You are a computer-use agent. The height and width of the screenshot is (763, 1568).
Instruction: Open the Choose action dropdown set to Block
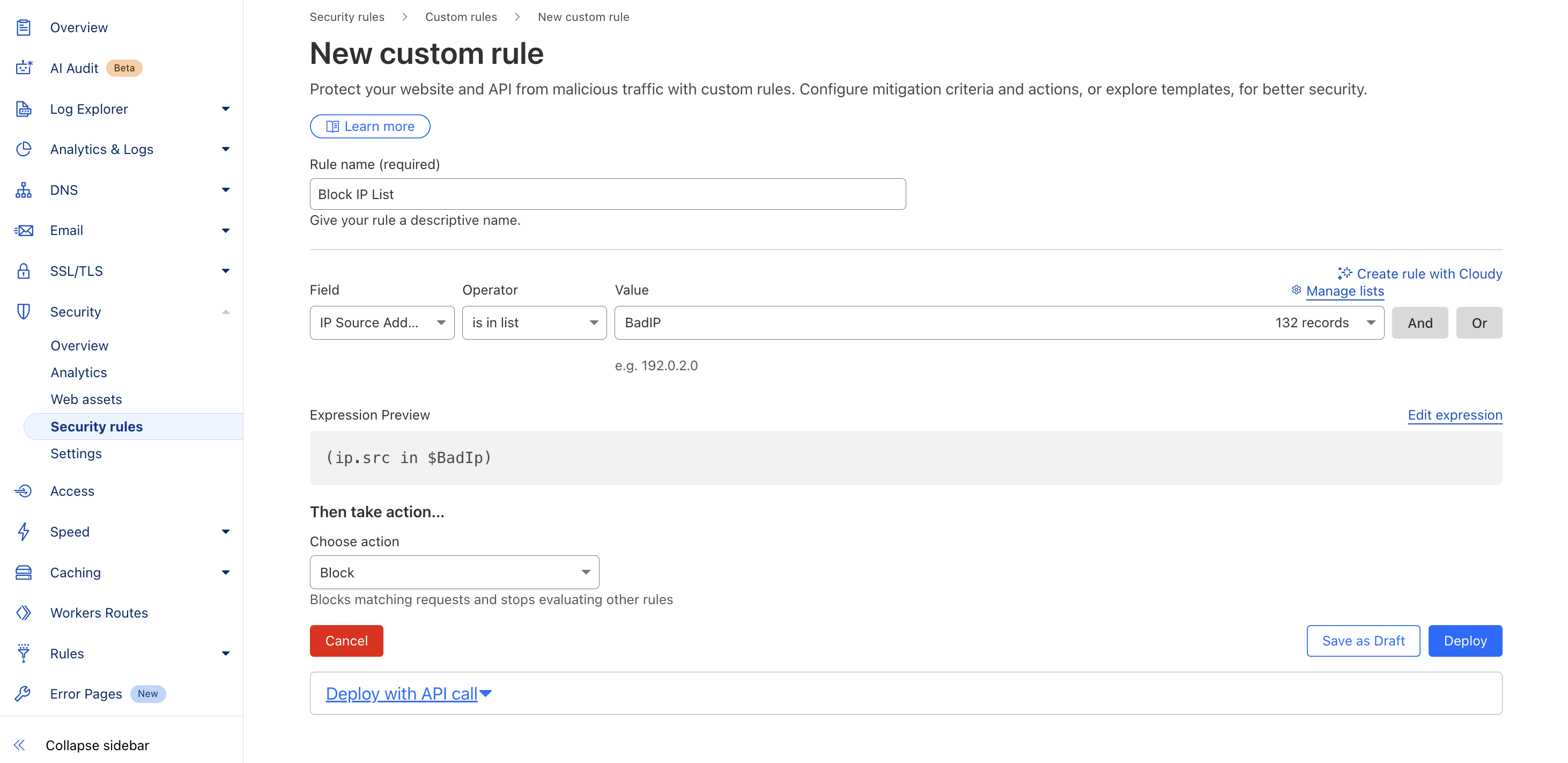tap(454, 573)
